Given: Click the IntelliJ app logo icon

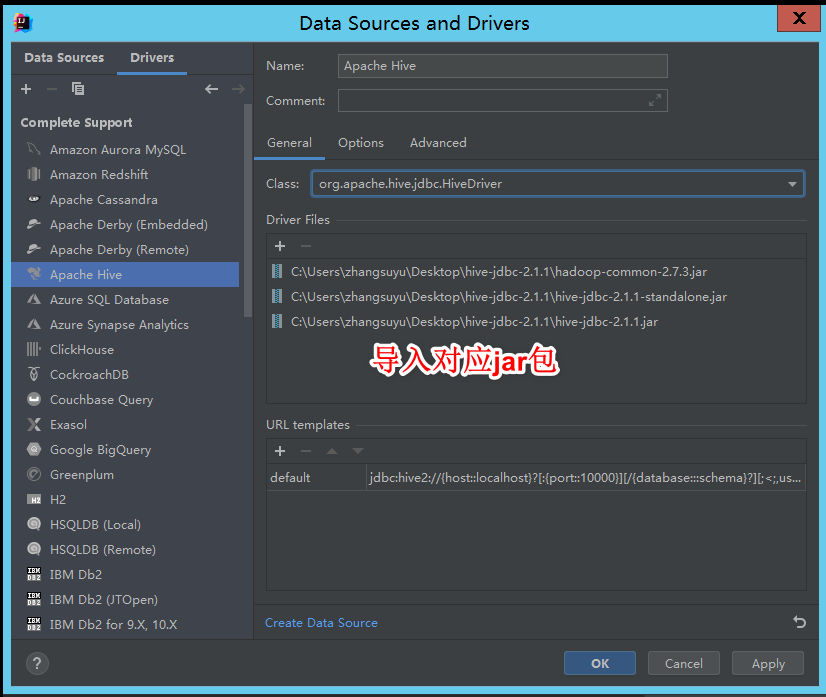Looking at the screenshot, I should coord(23,23).
